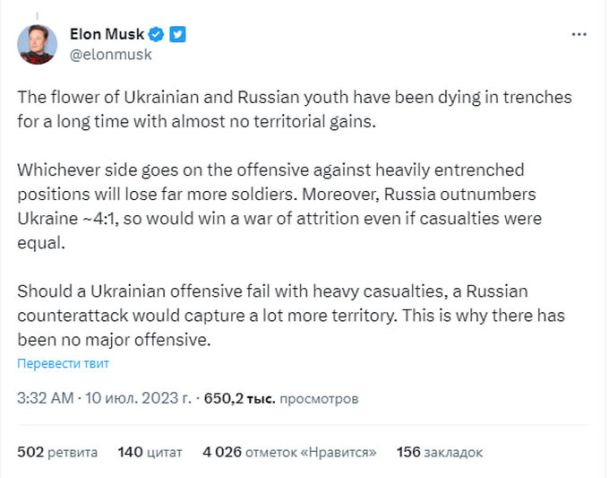Image resolution: width=609 pixels, height=478 pixels.
Task: Open the @elonmusk handle link
Action: (x=111, y=55)
